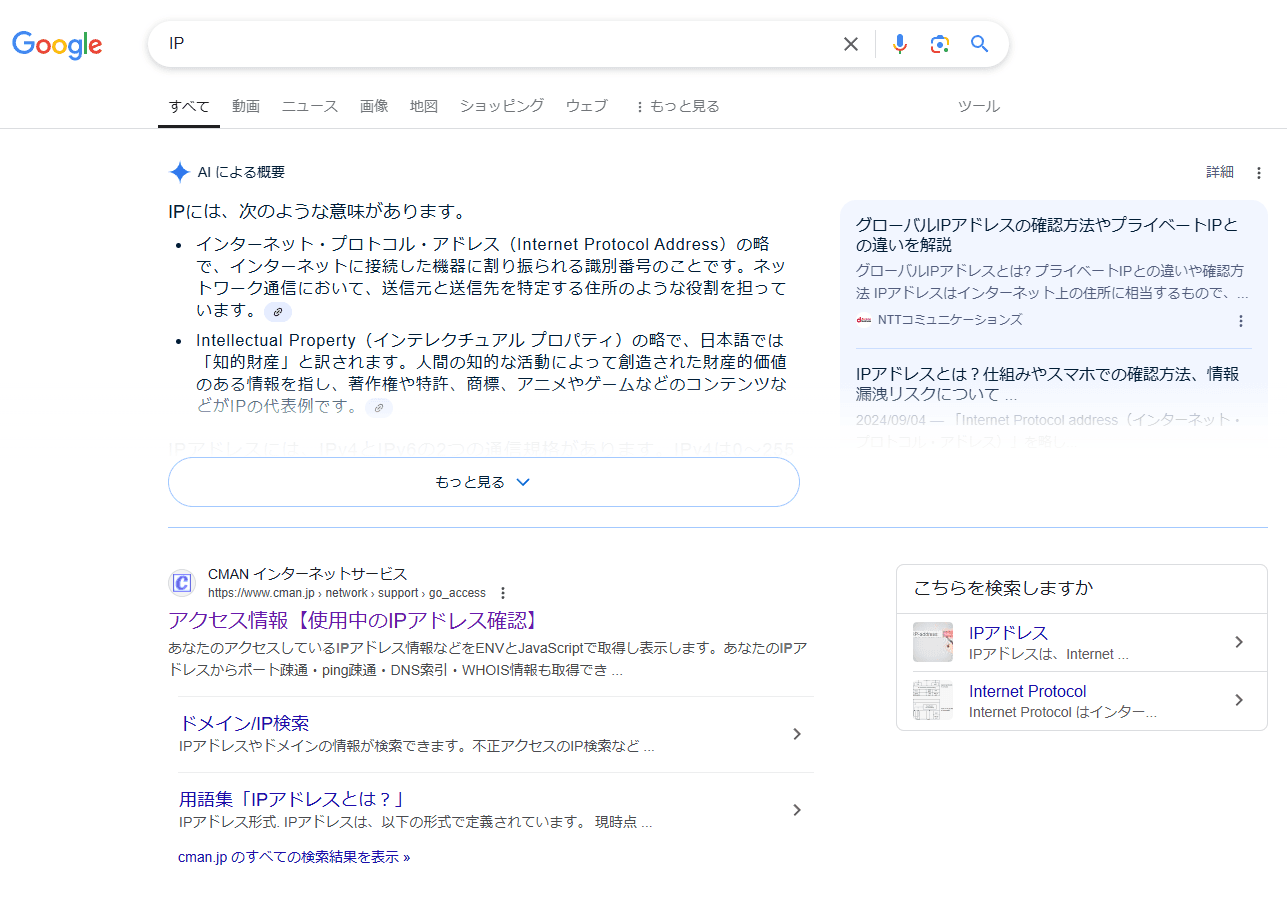This screenshot has width=1287, height=898.
Task: Switch to the 地図 tab
Action: click(x=424, y=106)
